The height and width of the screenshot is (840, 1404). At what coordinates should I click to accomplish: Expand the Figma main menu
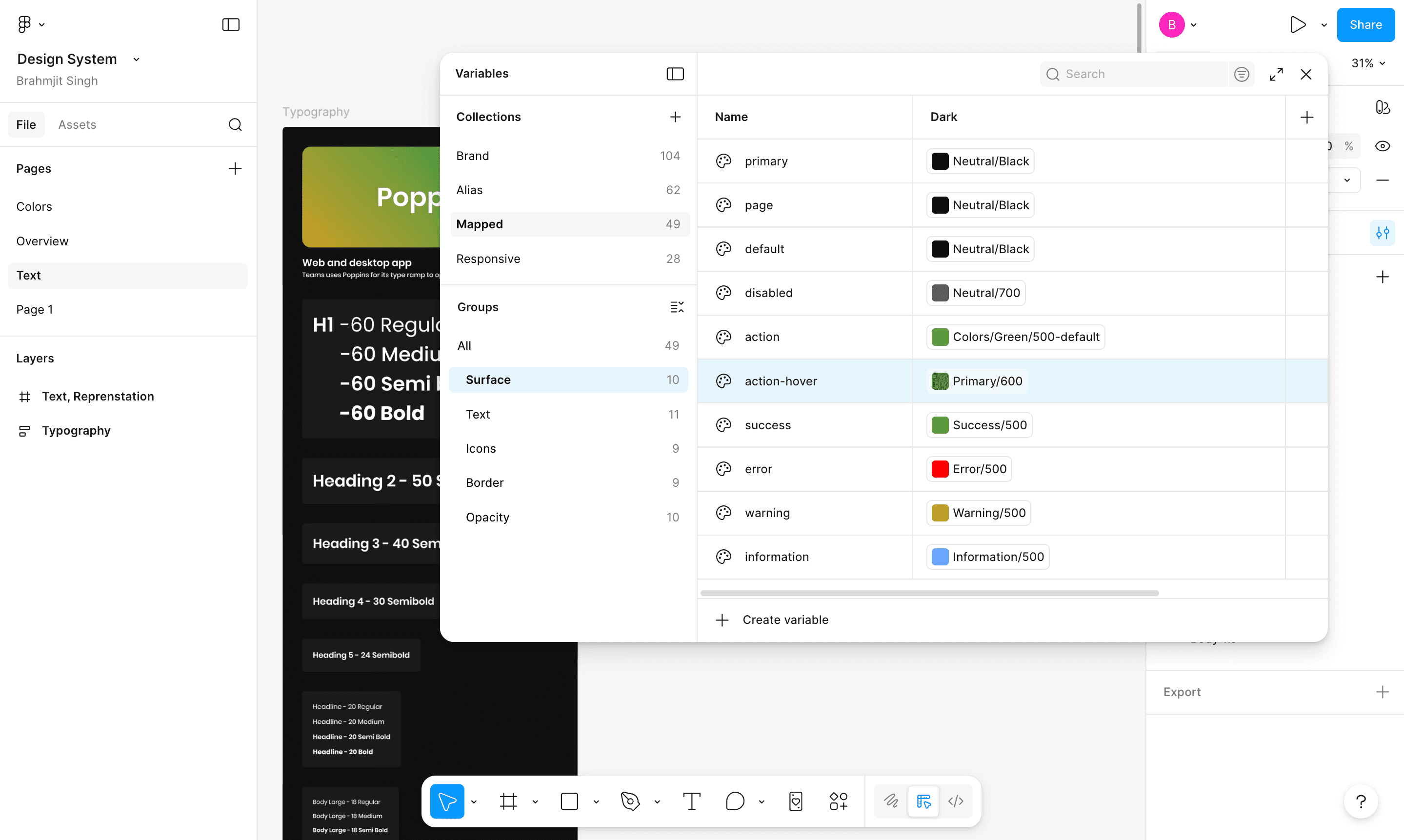point(31,24)
